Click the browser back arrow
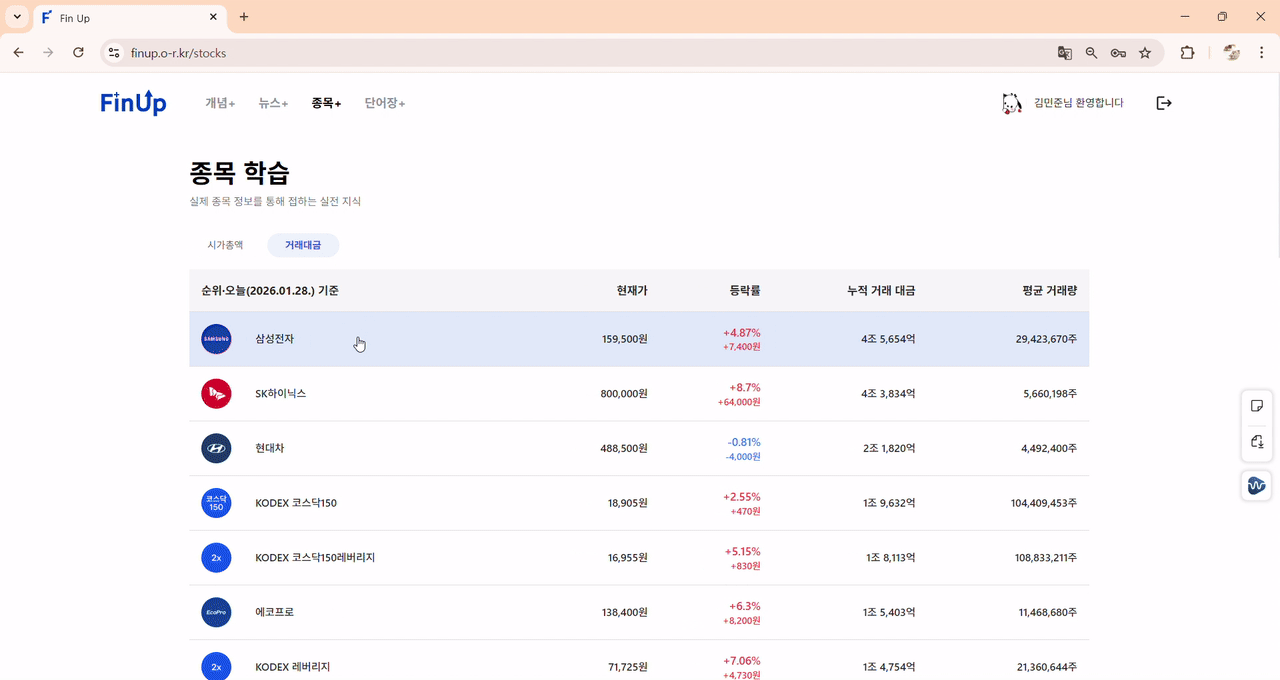 tap(18, 53)
